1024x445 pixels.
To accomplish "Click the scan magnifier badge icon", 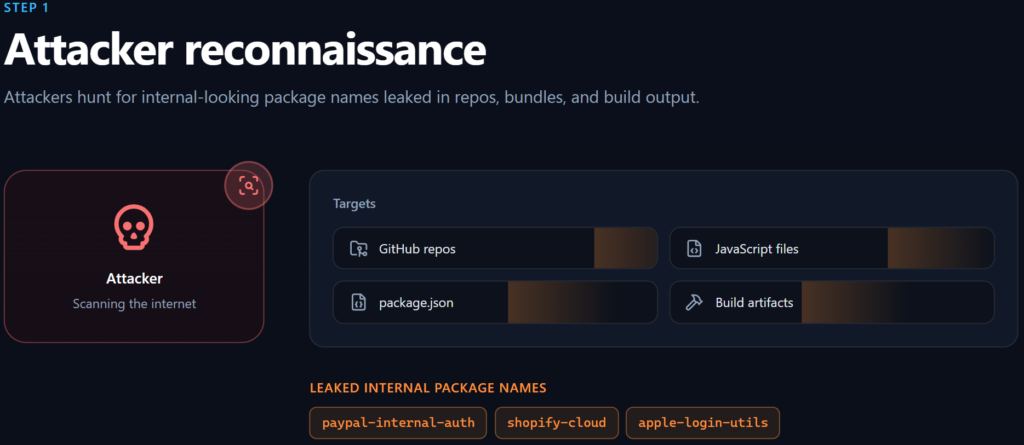I will 248,185.
